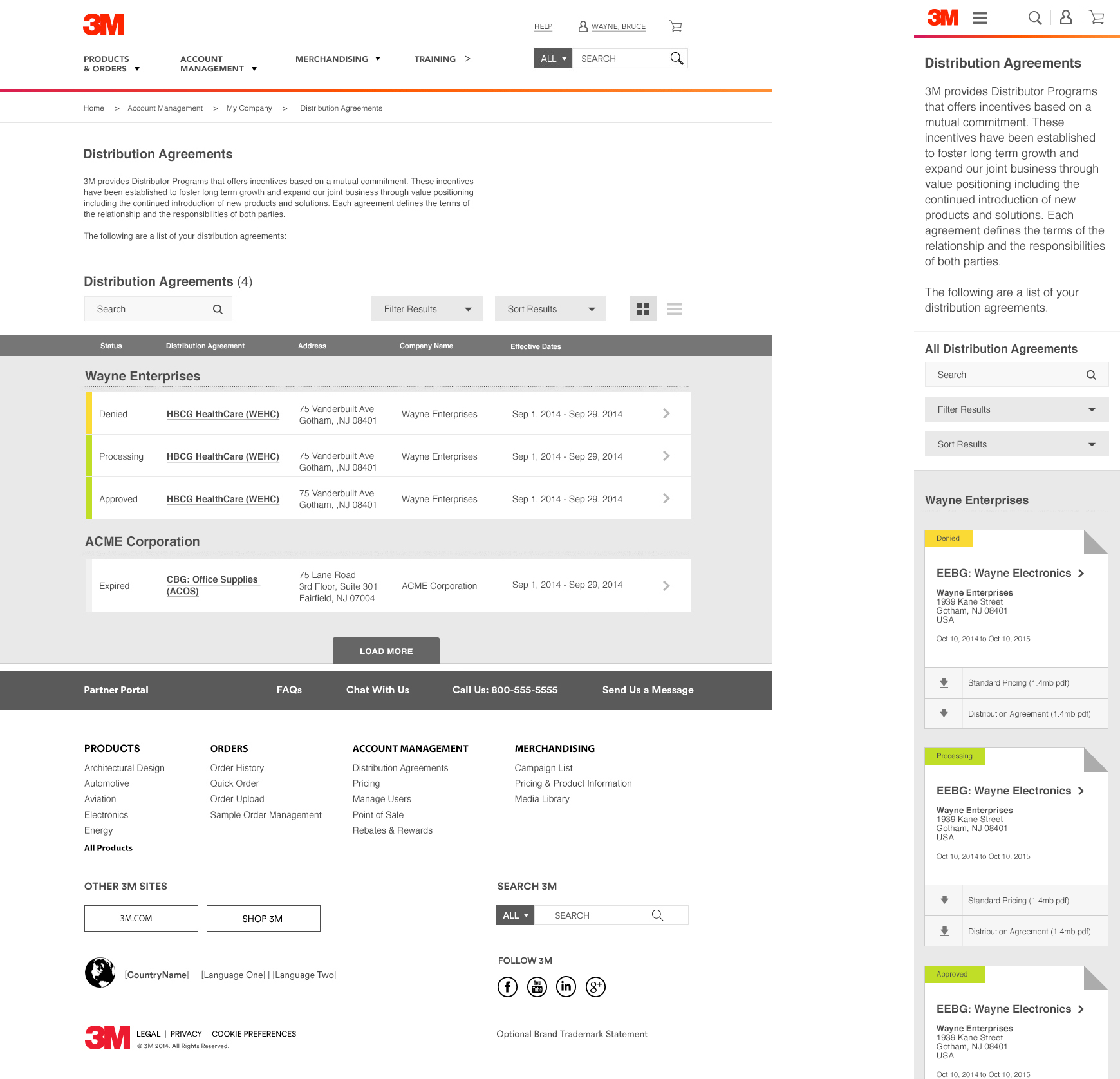Click the Facebook icon under Follow 3M

(x=507, y=986)
